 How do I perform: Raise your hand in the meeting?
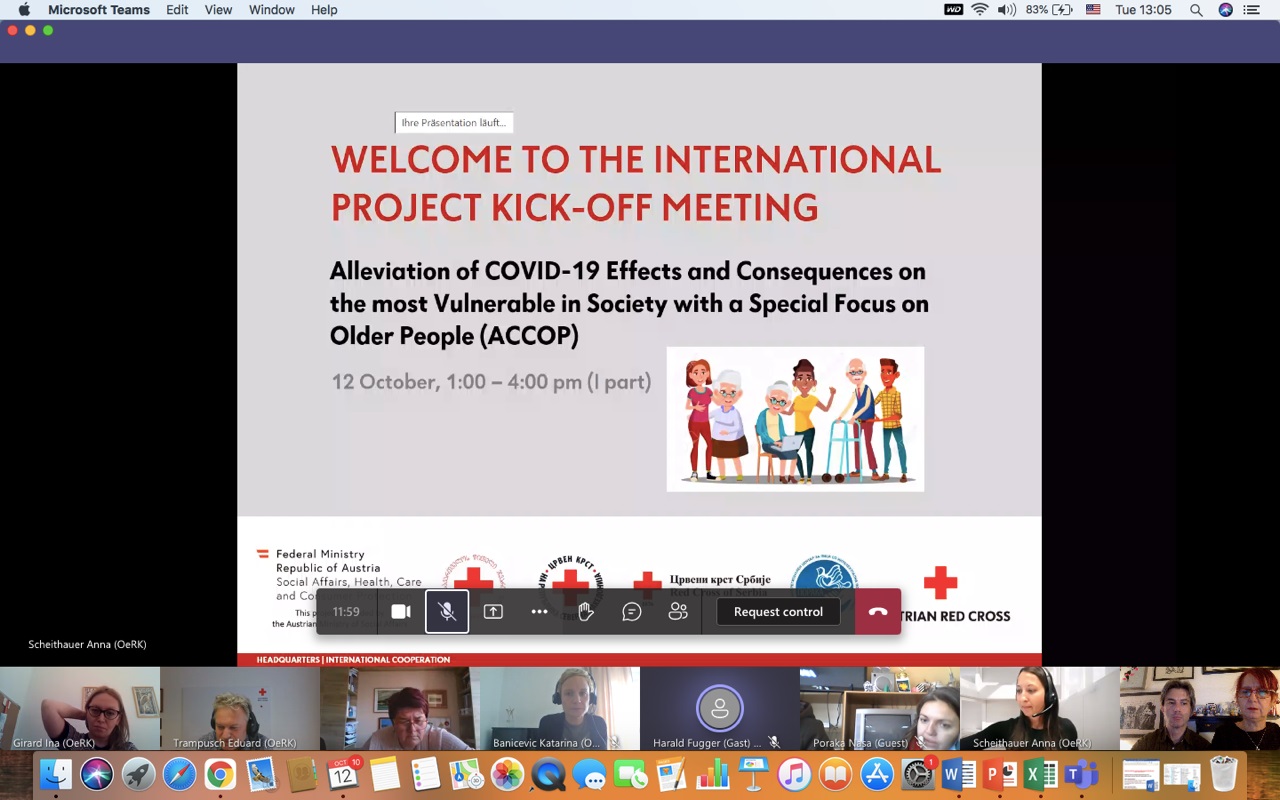586,612
